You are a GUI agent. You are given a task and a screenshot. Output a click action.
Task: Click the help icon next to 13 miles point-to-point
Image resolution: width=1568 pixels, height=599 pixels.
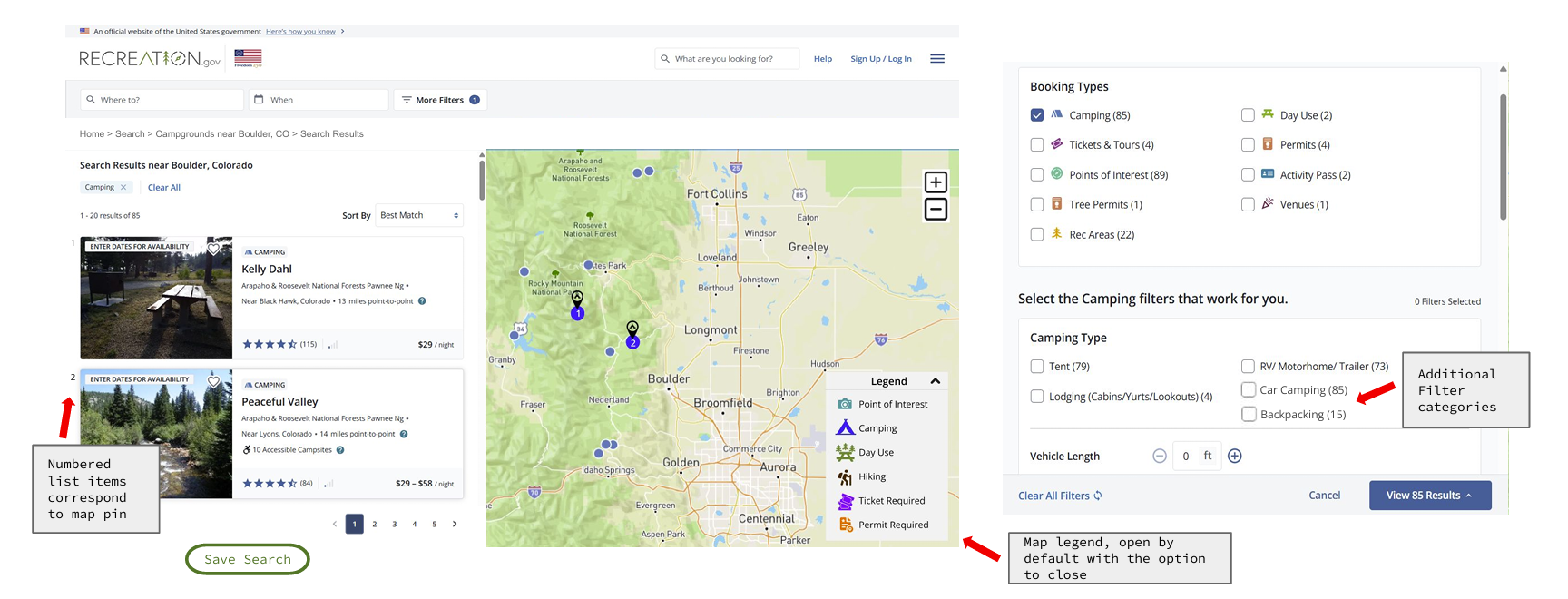[x=422, y=301]
